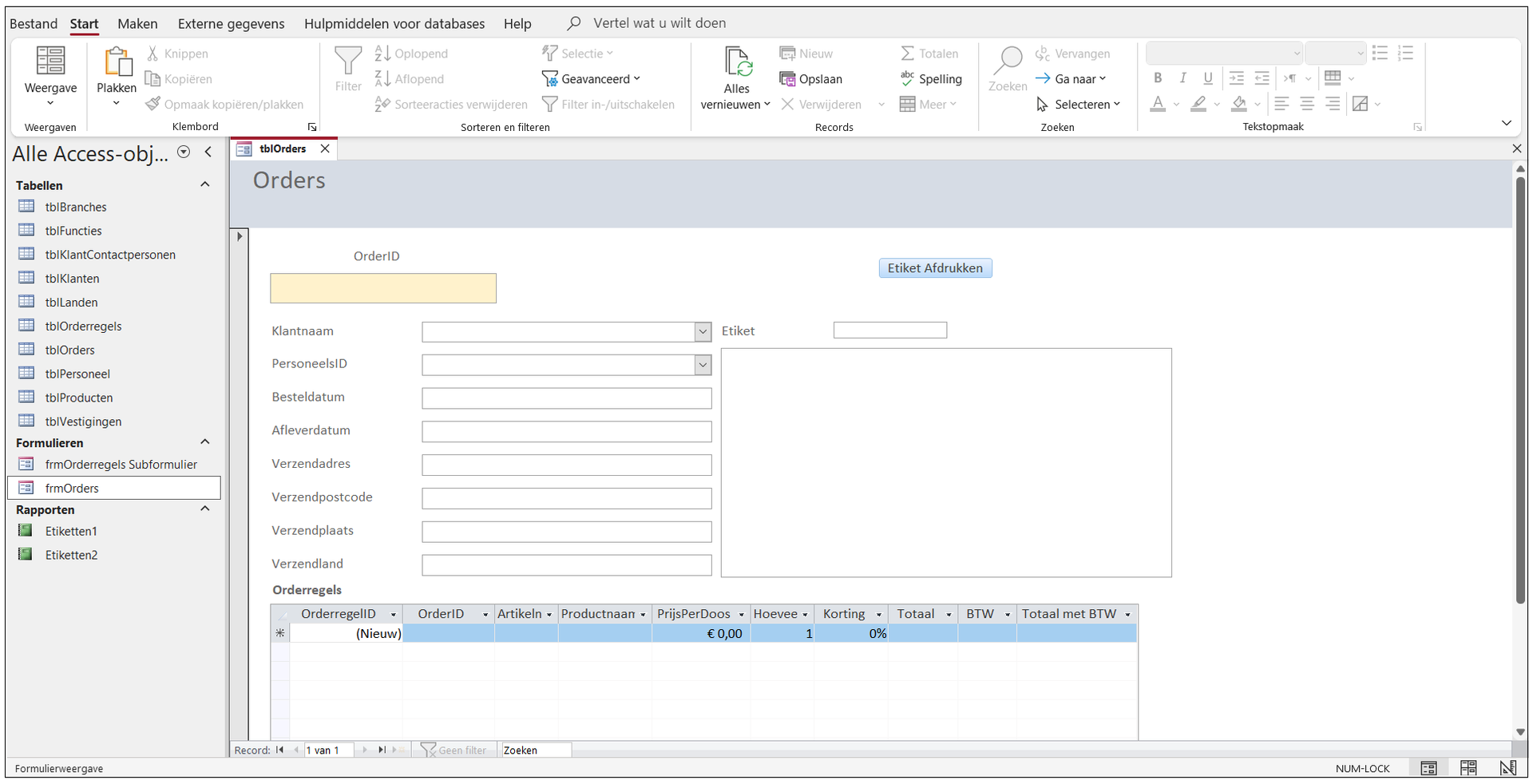Center-align the text
The height and width of the screenshot is (784, 1533).
coord(1307,104)
